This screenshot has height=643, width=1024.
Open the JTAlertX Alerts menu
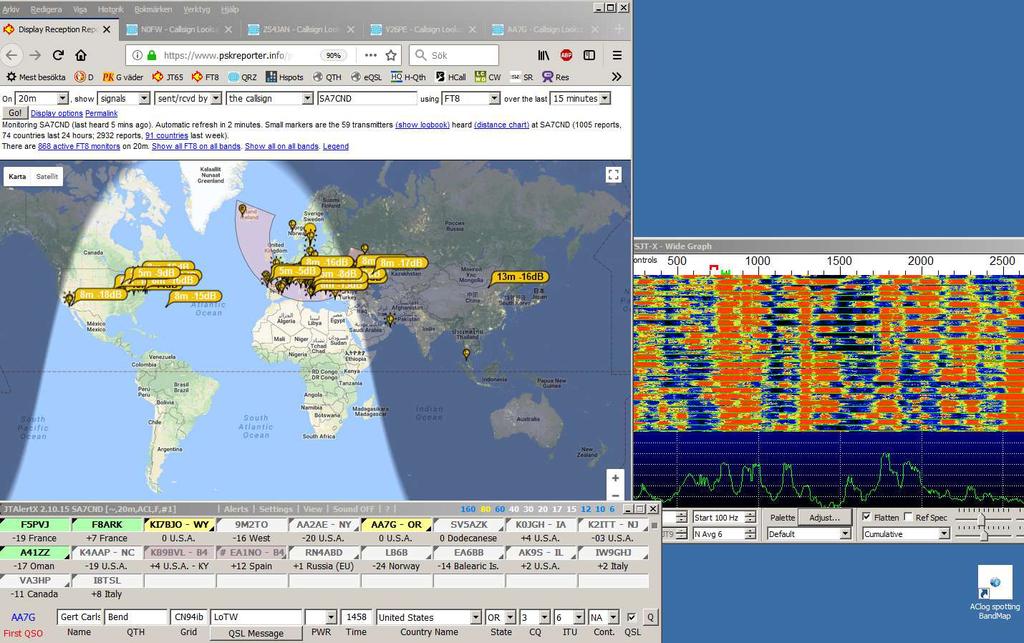pyautogui.click(x=236, y=509)
